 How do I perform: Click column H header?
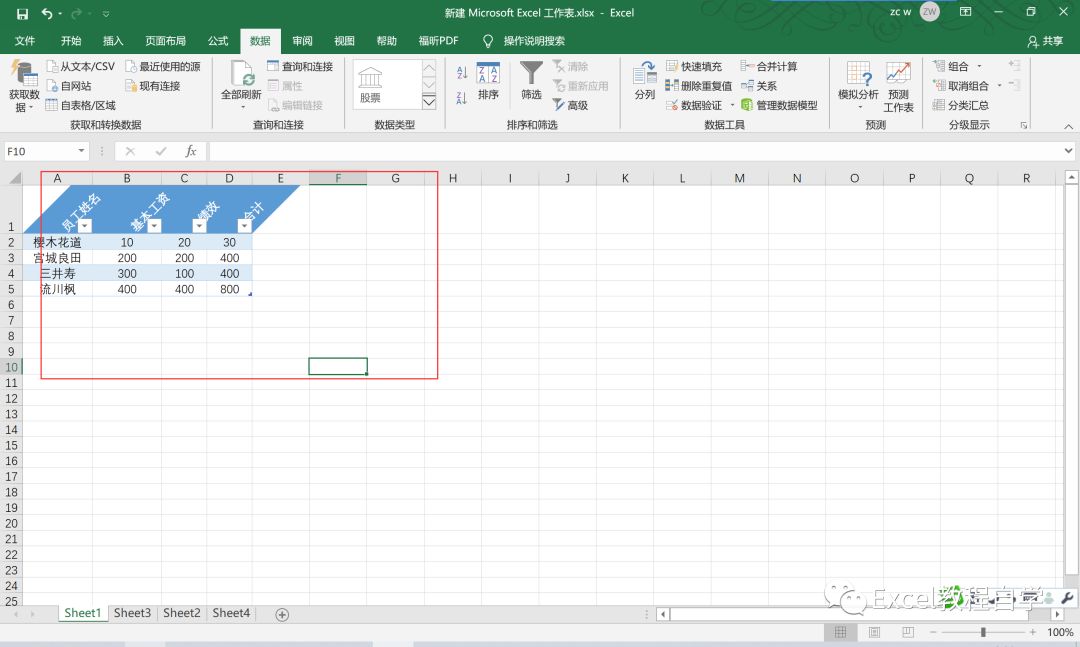[453, 178]
